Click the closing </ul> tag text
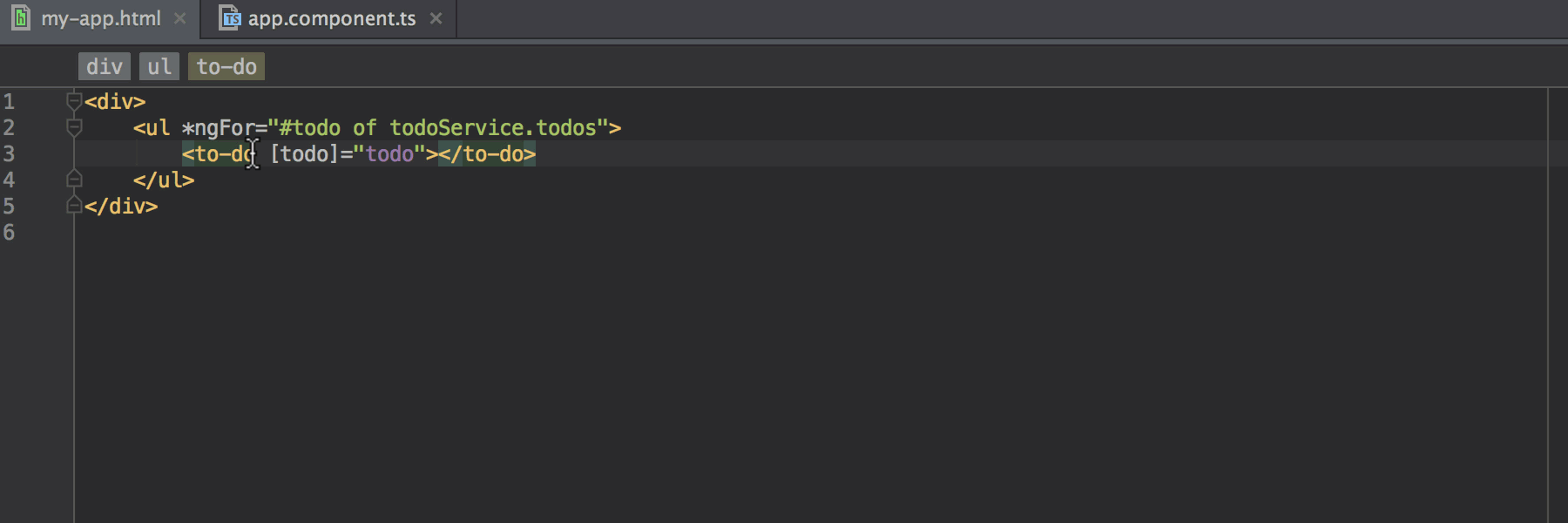1568x523 pixels. 164,180
